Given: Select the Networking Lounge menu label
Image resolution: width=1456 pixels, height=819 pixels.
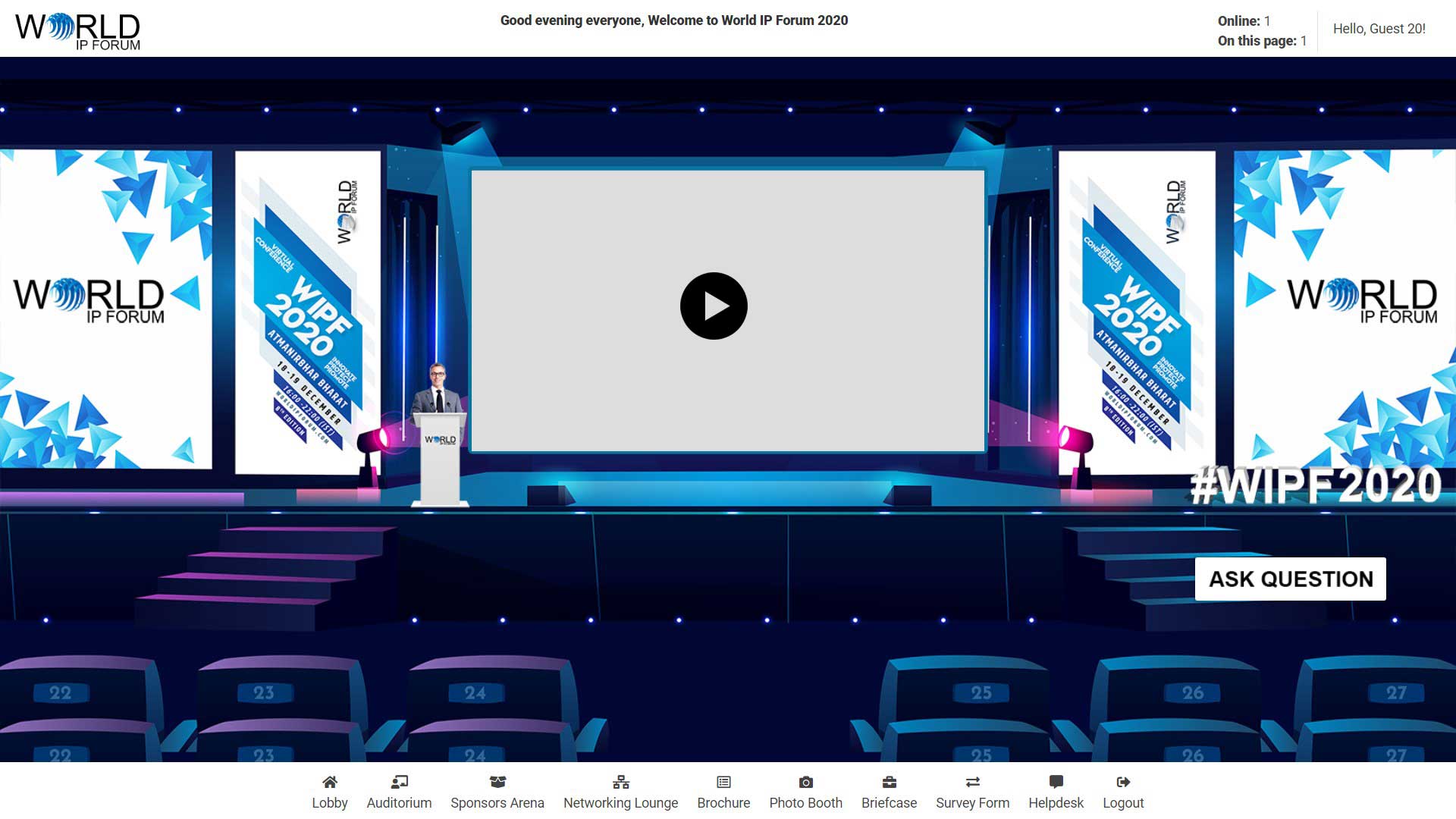Looking at the screenshot, I should click(x=620, y=803).
